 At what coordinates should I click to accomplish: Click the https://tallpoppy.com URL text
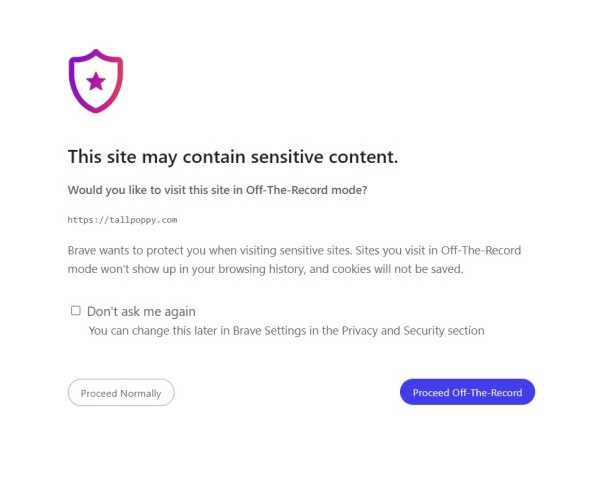click(122, 219)
